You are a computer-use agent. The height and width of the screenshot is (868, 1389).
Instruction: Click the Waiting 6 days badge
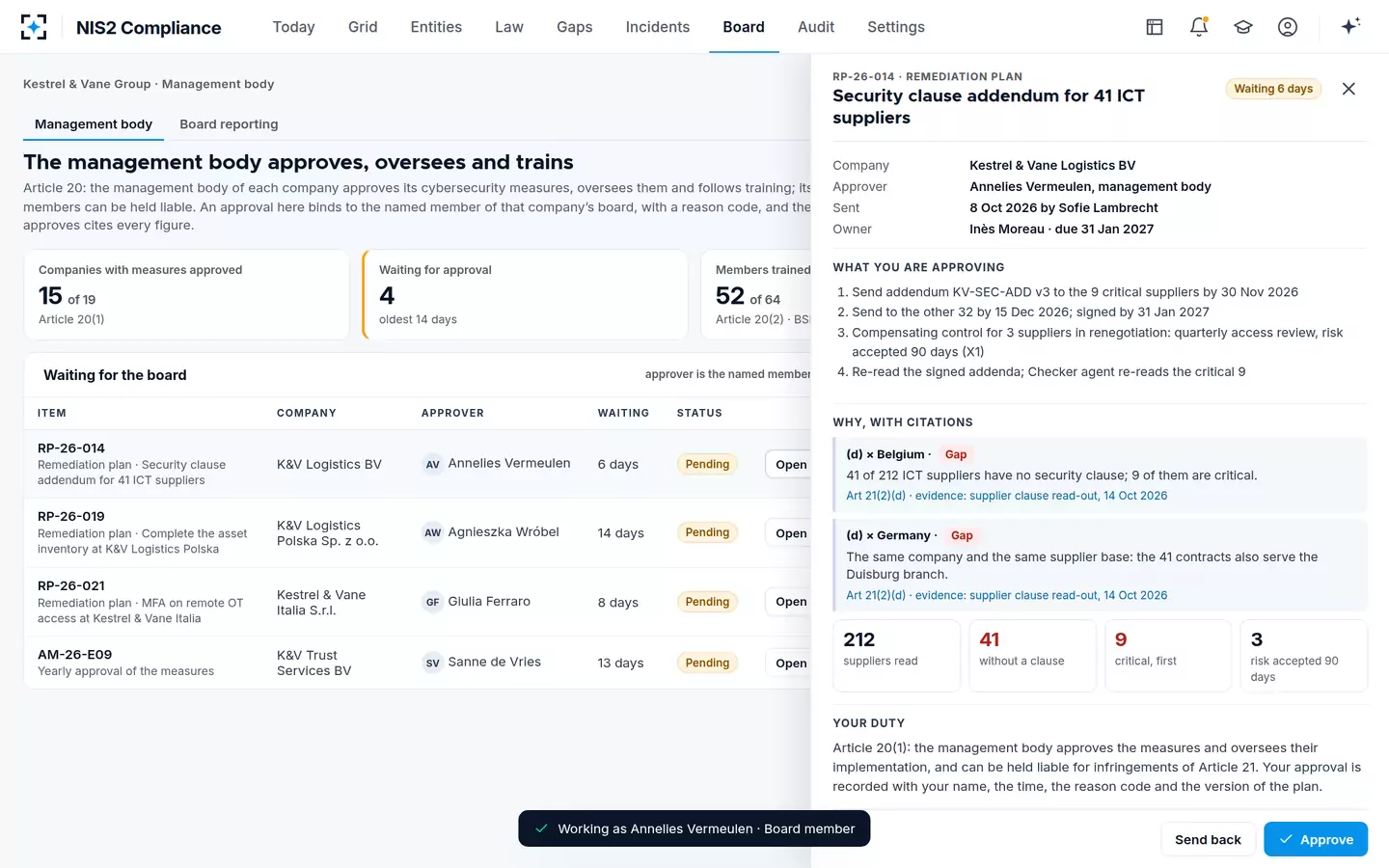1273,89
